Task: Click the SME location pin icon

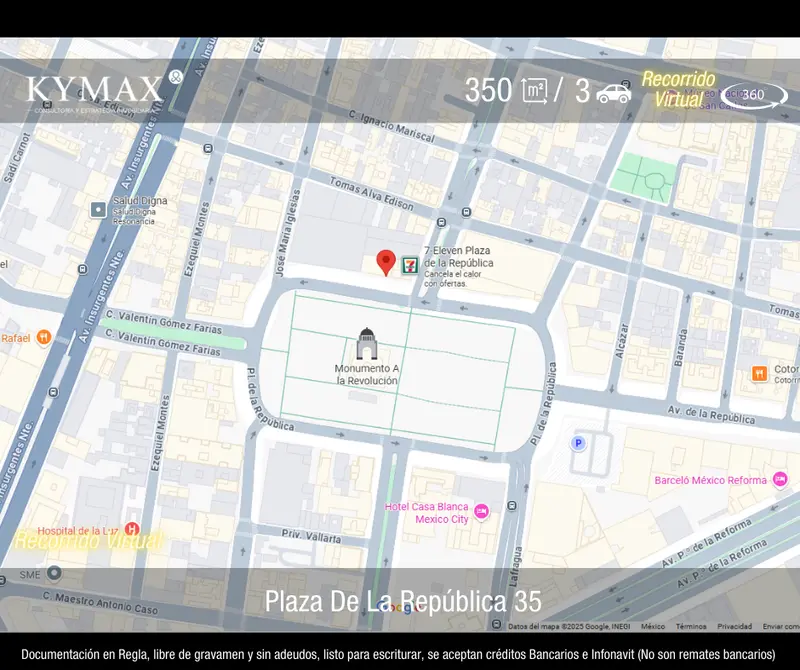Action: pos(54,574)
